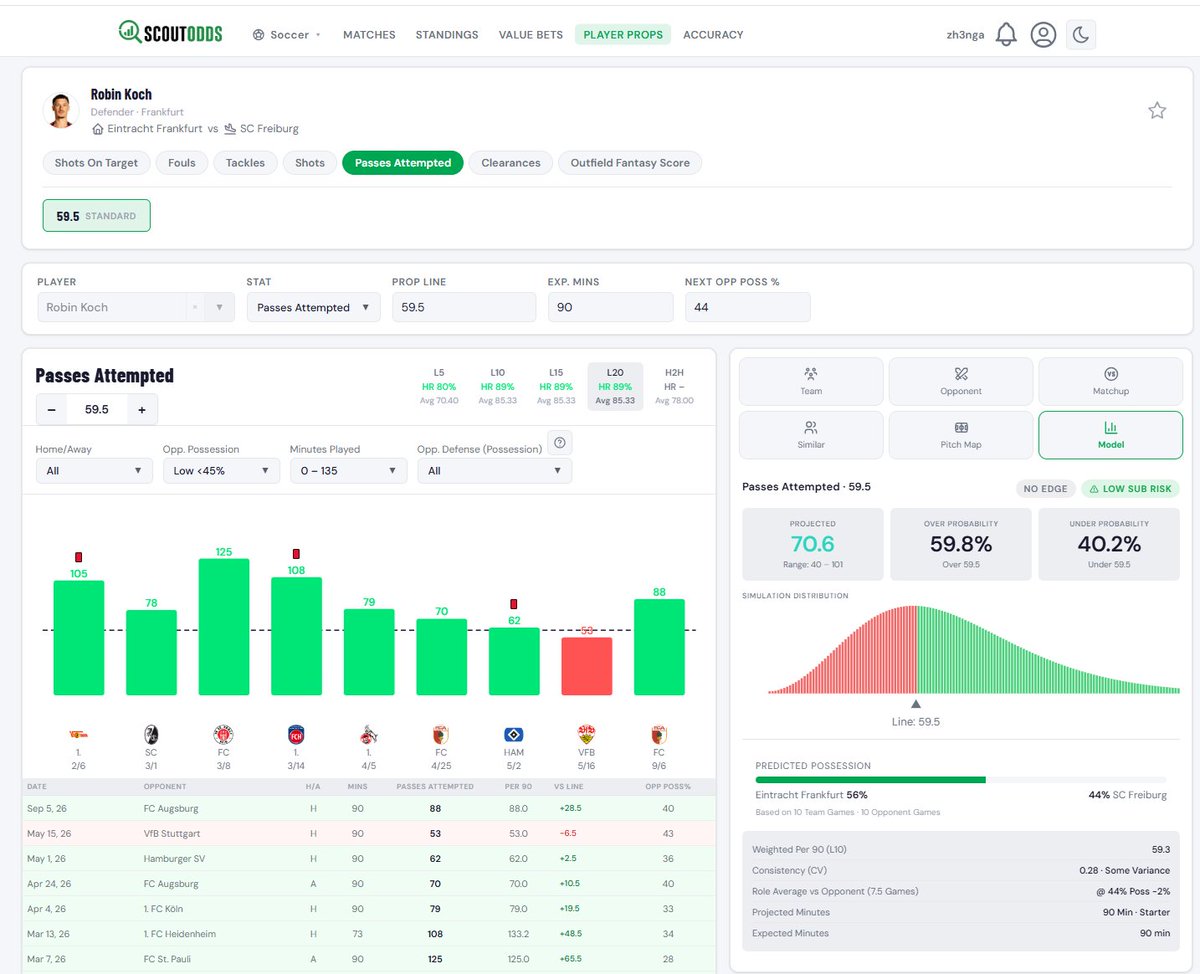Click the Union Berlin 2/6 team logo
Screen dimensions: 1200x974
(x=79, y=734)
